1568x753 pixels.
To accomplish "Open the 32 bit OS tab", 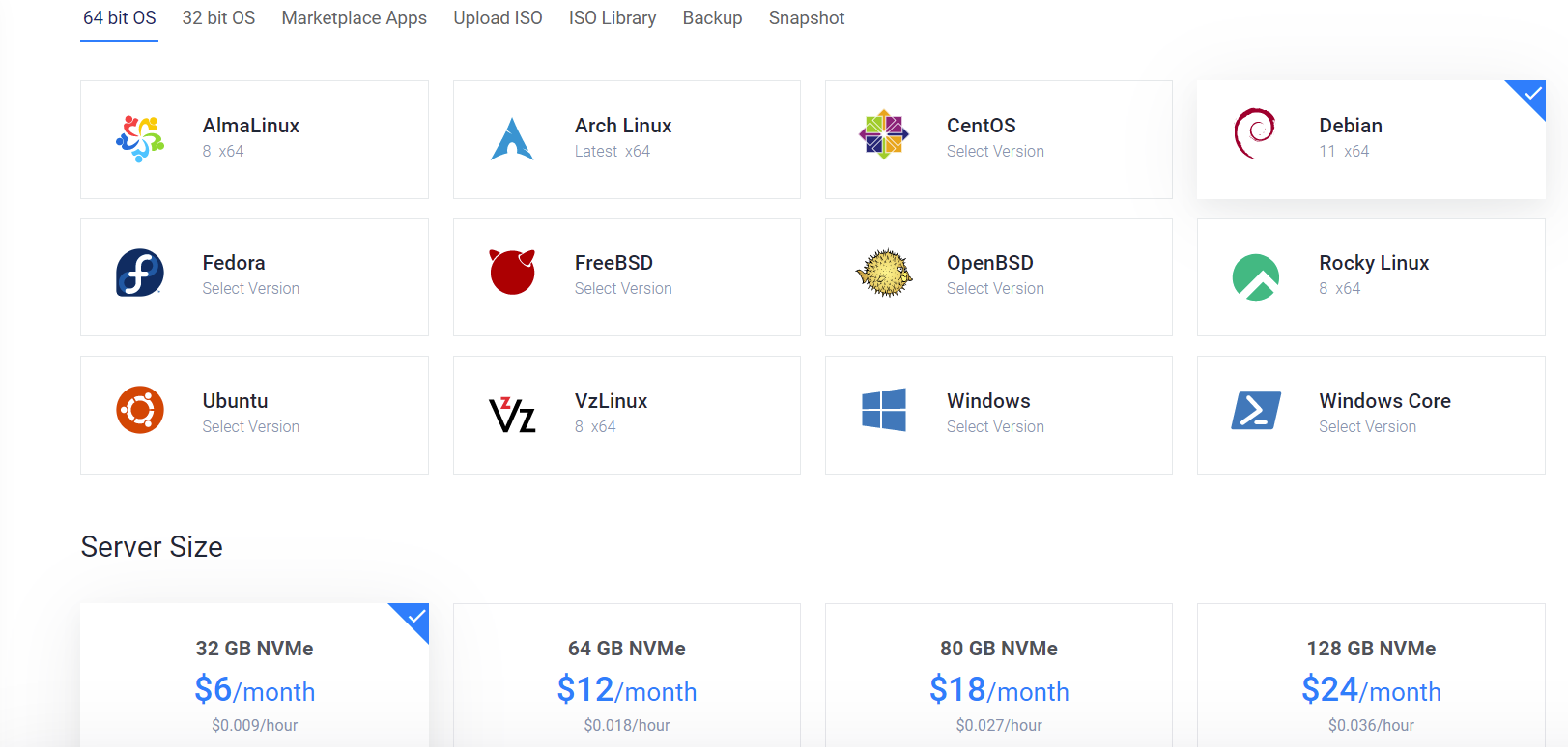I will click(x=218, y=17).
